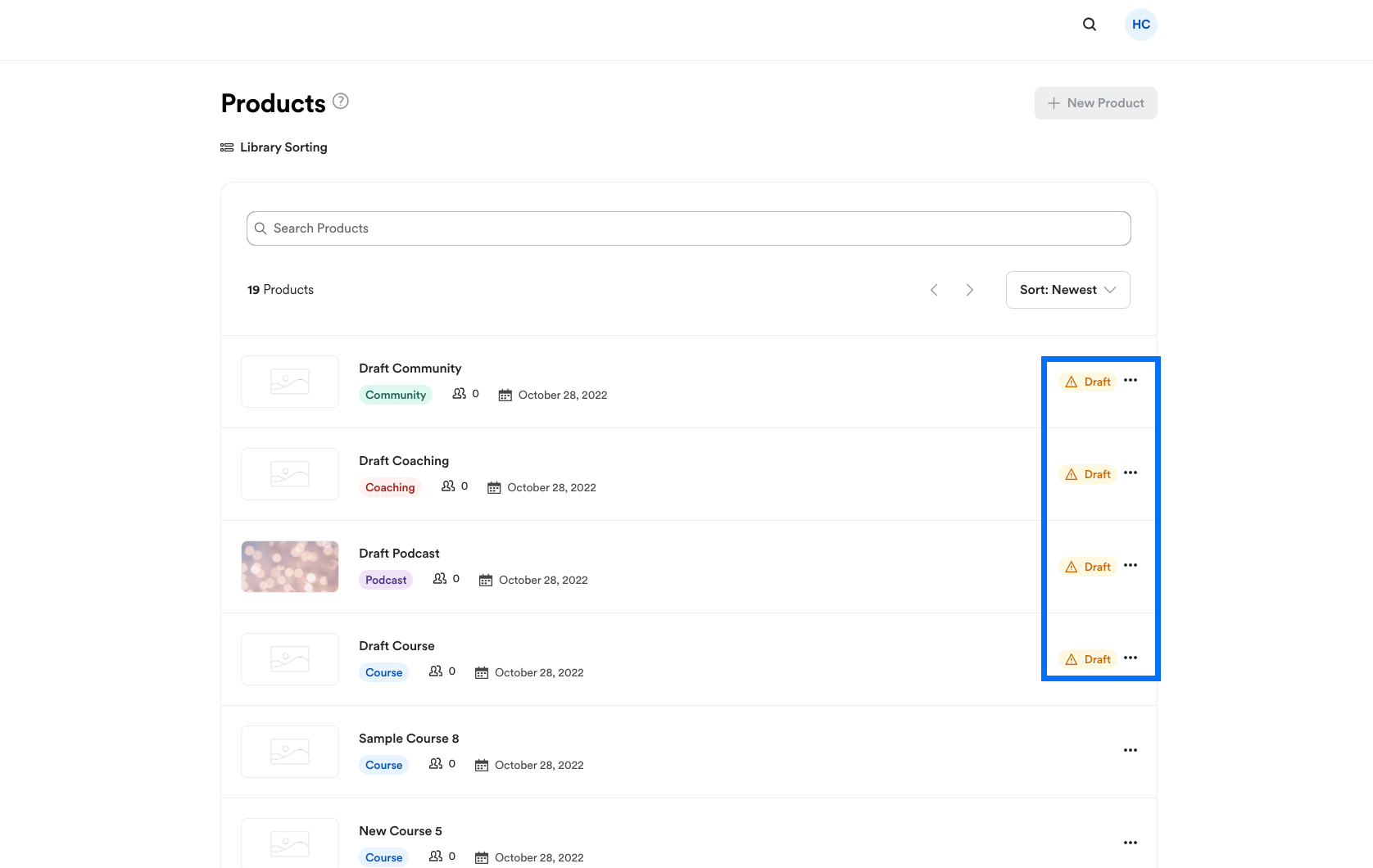Expand the Sort: Newest dropdown
Viewport: 1373px width, 868px height.
click(1067, 290)
